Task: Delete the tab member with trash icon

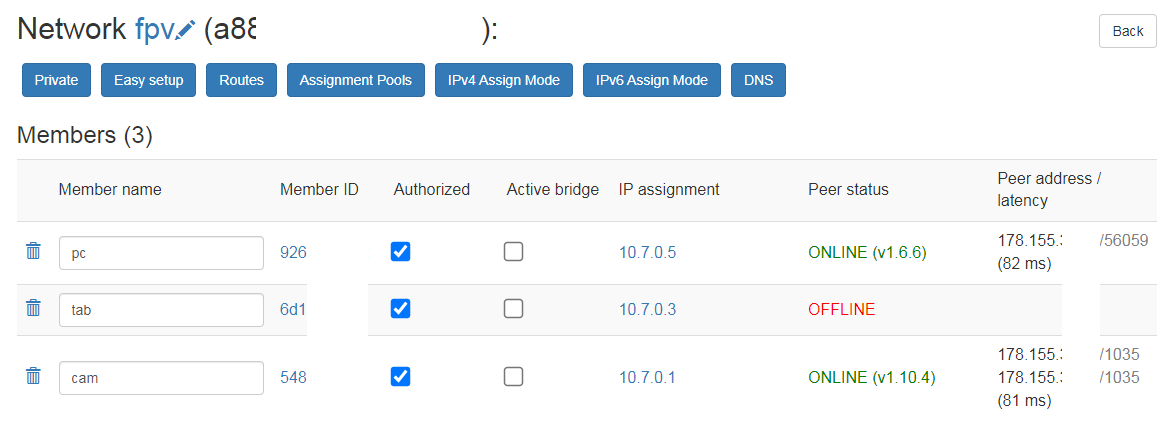Action: click(x=33, y=308)
